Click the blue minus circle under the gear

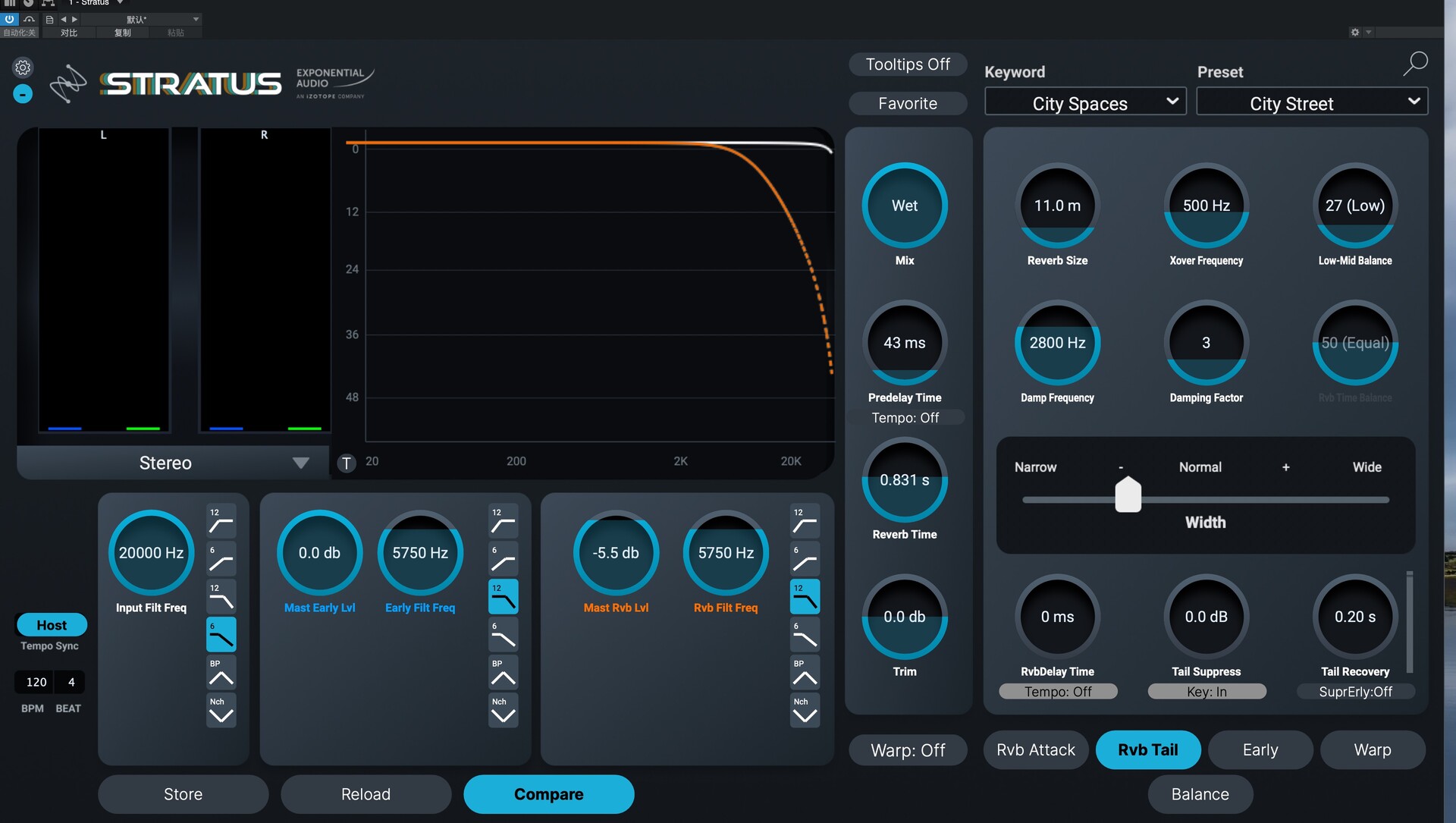[x=23, y=94]
